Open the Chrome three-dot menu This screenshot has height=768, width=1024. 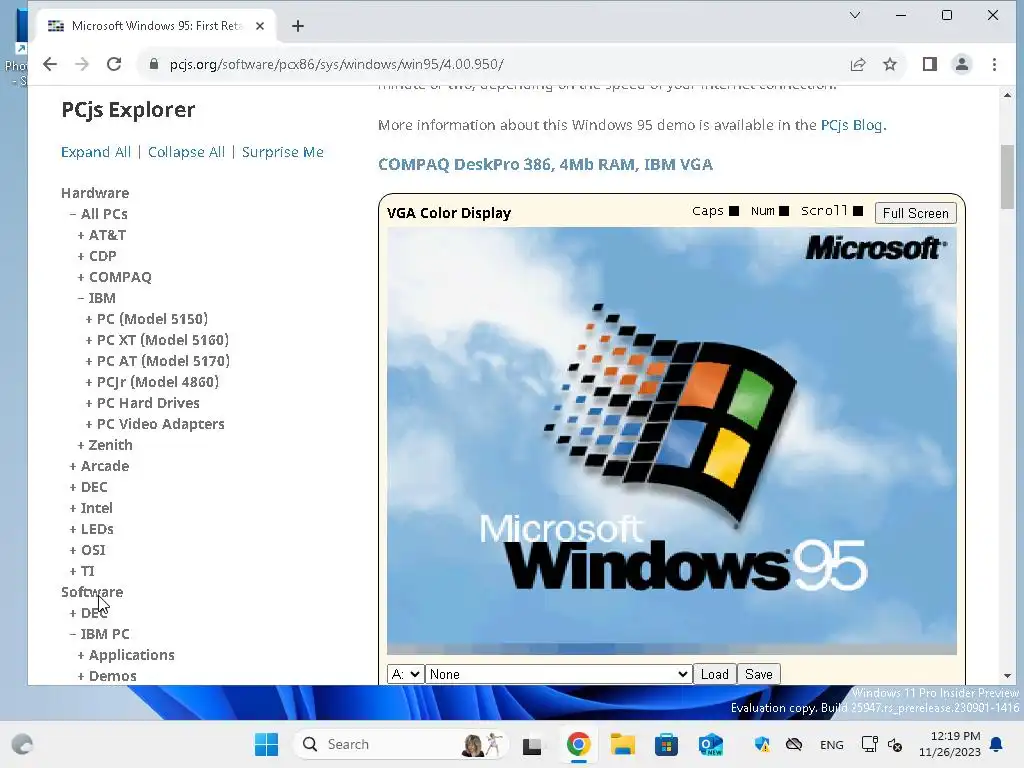[994, 64]
